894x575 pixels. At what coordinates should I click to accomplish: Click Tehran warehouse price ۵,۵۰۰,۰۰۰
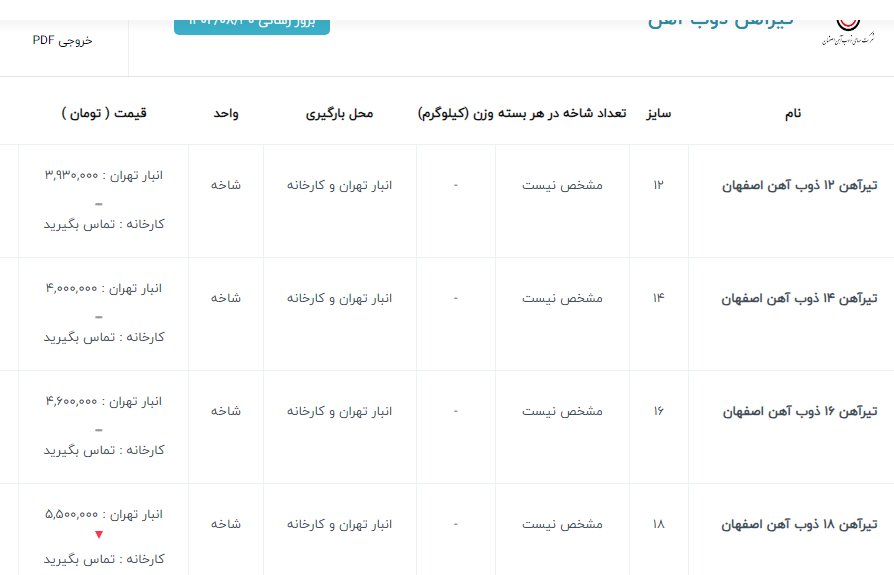(x=103, y=514)
